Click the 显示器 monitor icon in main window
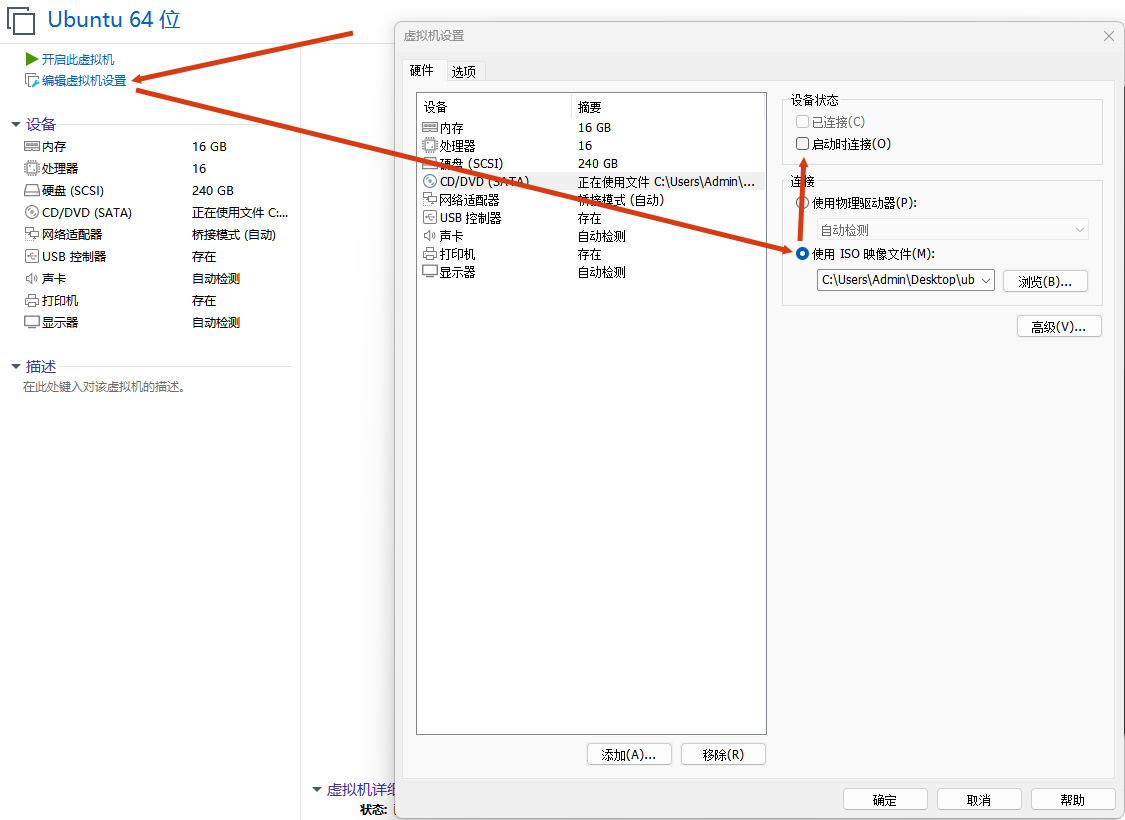This screenshot has height=820, width=1125. tap(32, 322)
